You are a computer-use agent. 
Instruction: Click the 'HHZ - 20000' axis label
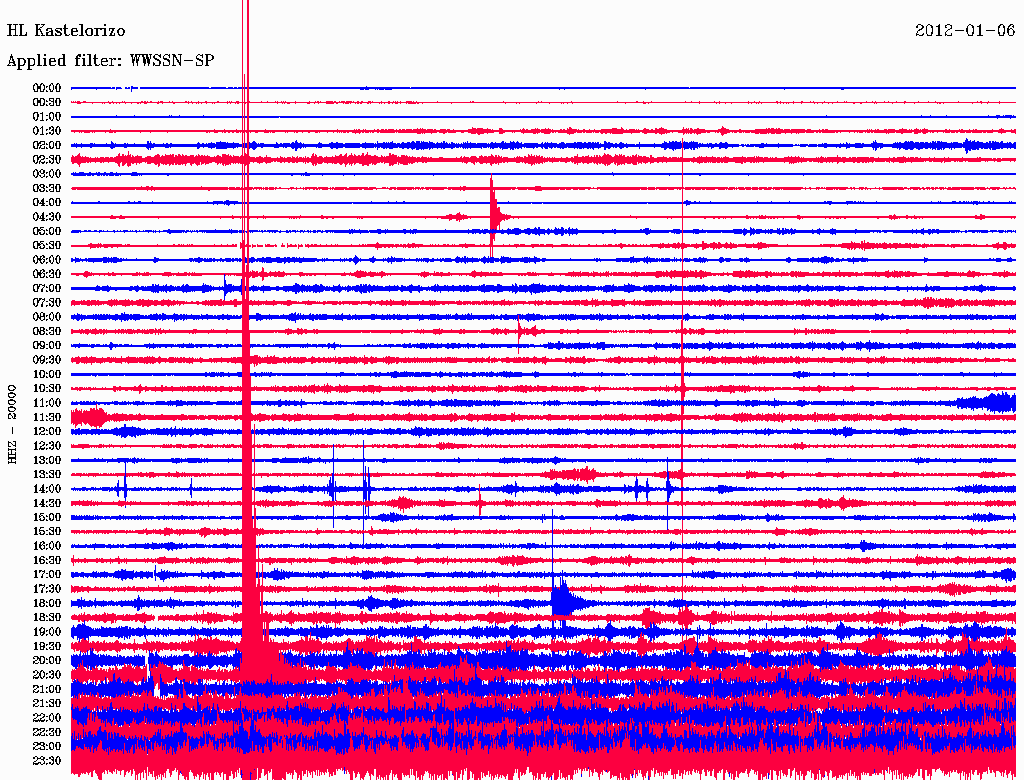pos(12,425)
